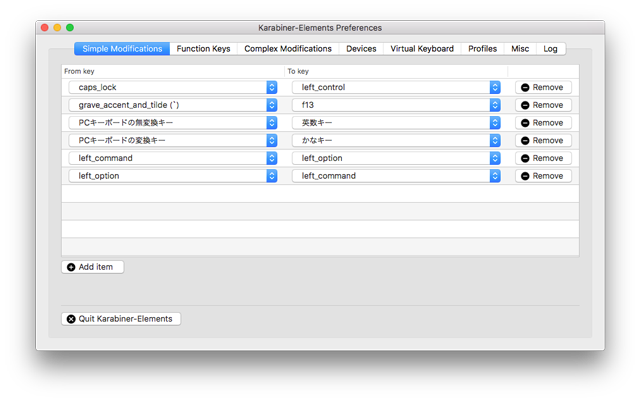The height and width of the screenshot is (401, 640).
Task: Remove the grave_accent to f13 mapping
Action: [543, 105]
